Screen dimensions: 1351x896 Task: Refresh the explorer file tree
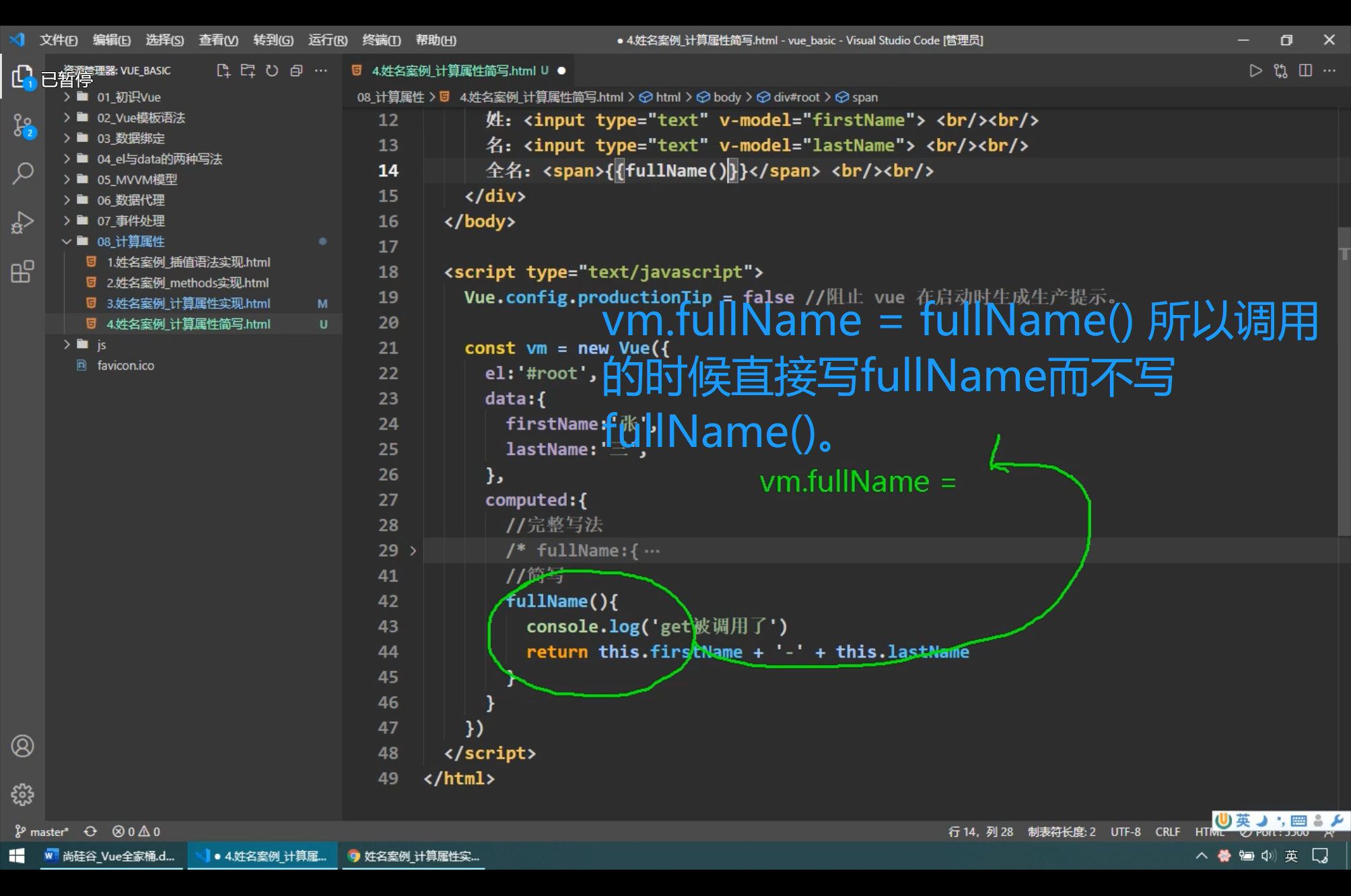coord(272,71)
